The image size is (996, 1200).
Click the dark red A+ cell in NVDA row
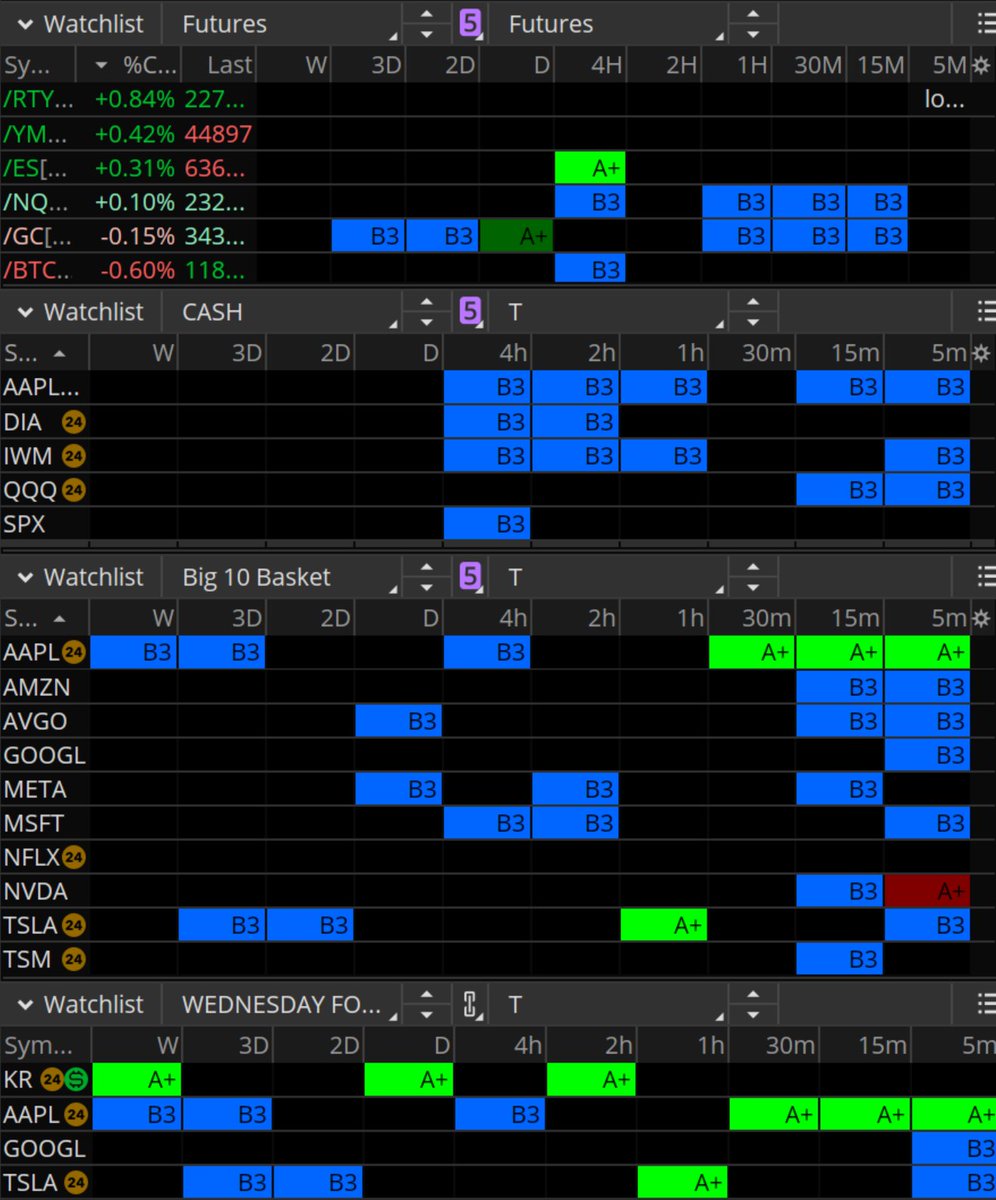tap(927, 891)
